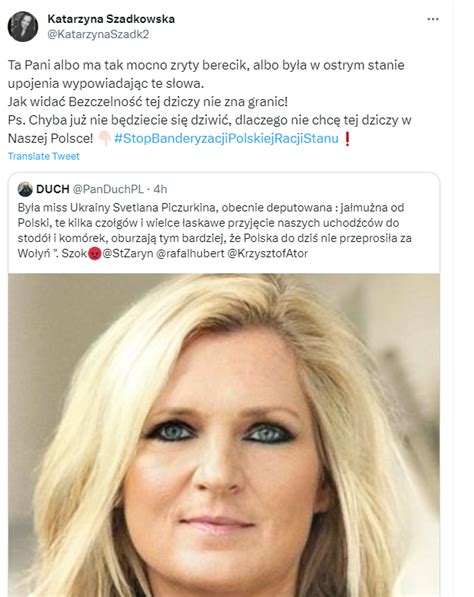Screen dimensions: 474x597
Task: Click the DUCH display name
Action: (x=53, y=189)
